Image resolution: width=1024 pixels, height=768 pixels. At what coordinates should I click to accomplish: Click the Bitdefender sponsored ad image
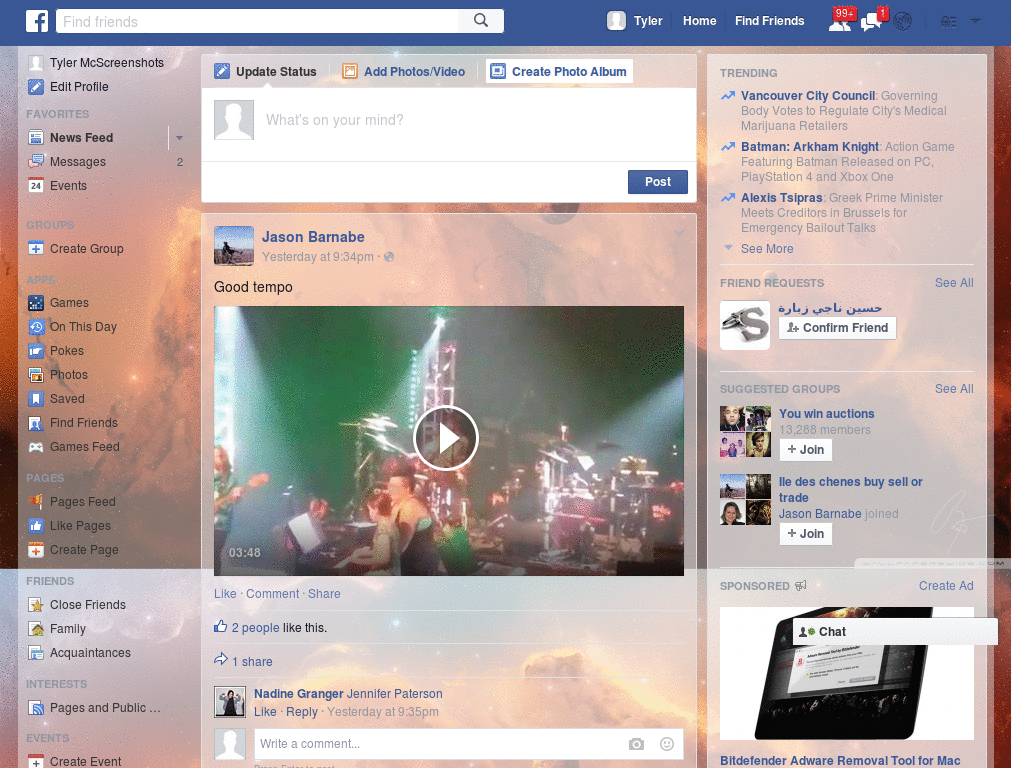coord(846,674)
